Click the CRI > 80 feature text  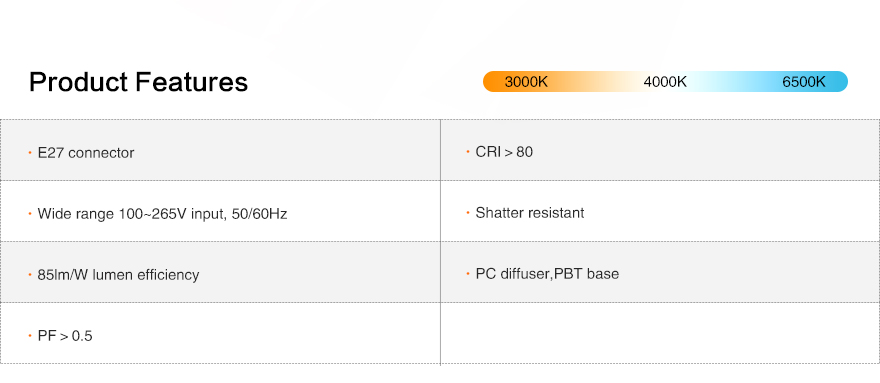504,152
